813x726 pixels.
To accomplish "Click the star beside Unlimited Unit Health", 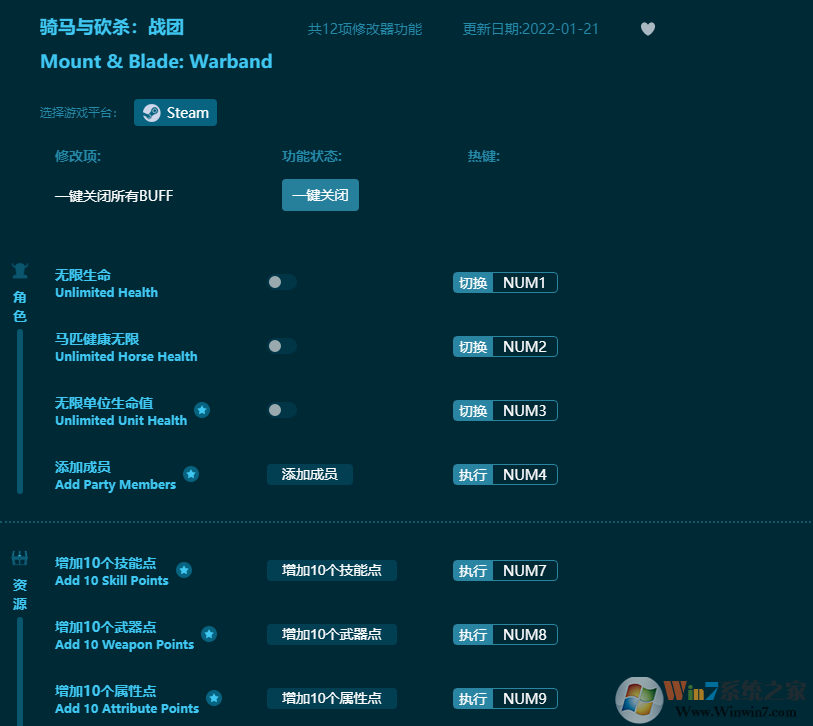I will tap(202, 409).
